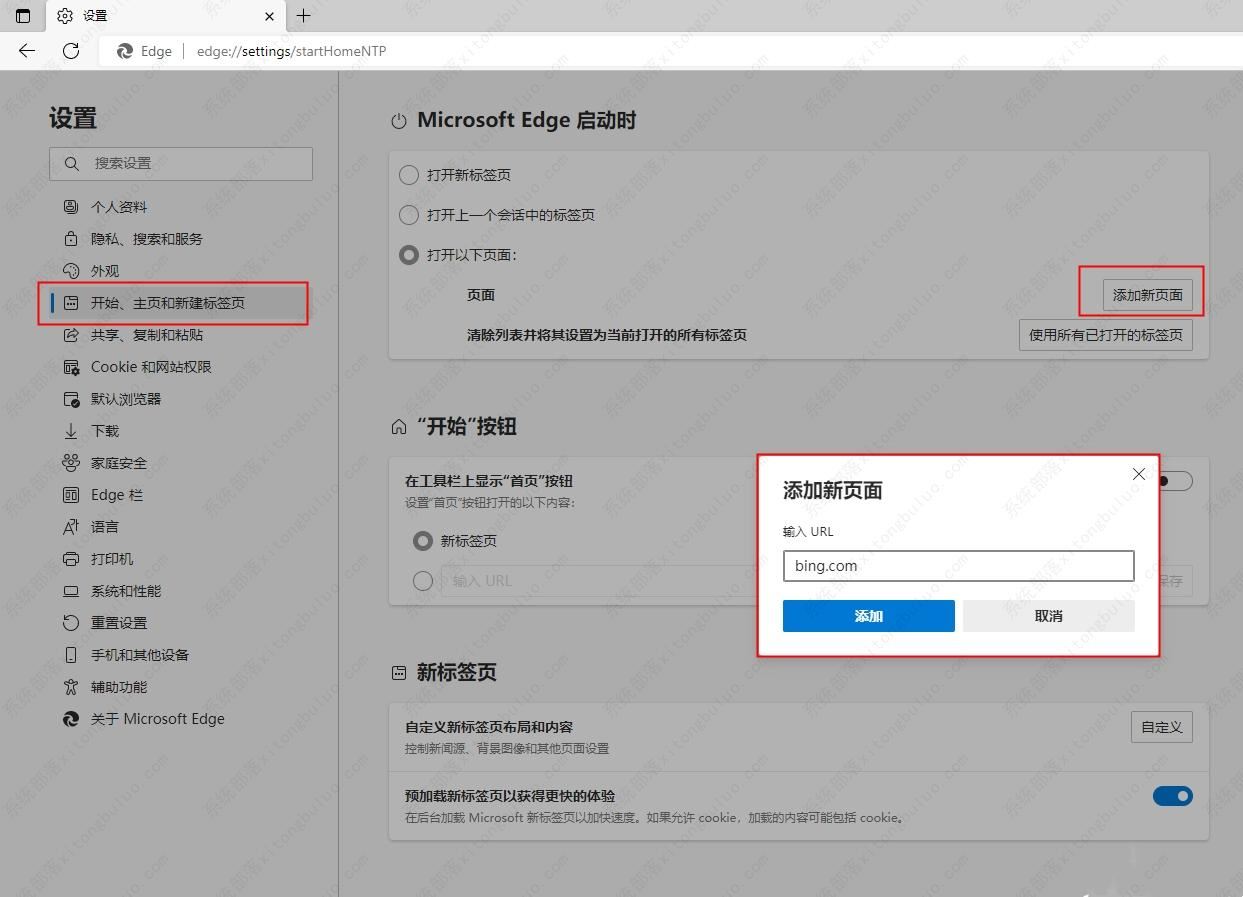This screenshot has height=897, width=1243.
Task: Click the 隐私 lock icon in sidebar
Action: point(71,239)
